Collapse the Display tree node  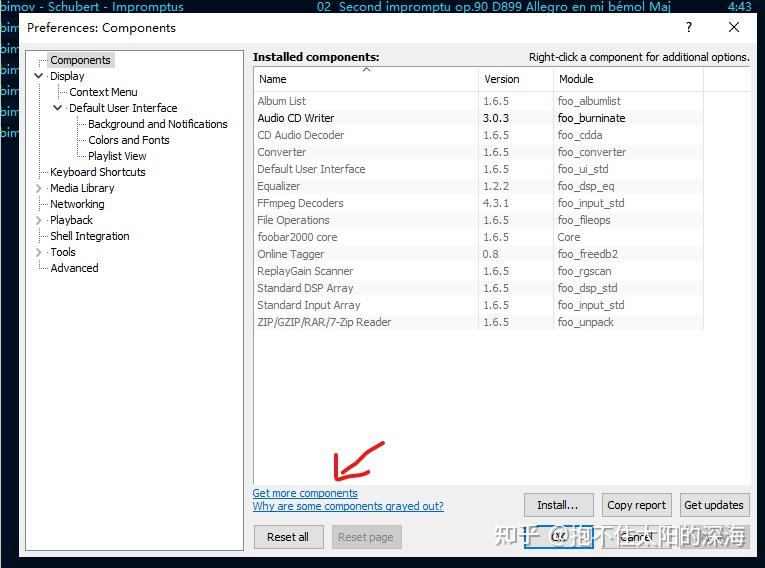(x=39, y=76)
